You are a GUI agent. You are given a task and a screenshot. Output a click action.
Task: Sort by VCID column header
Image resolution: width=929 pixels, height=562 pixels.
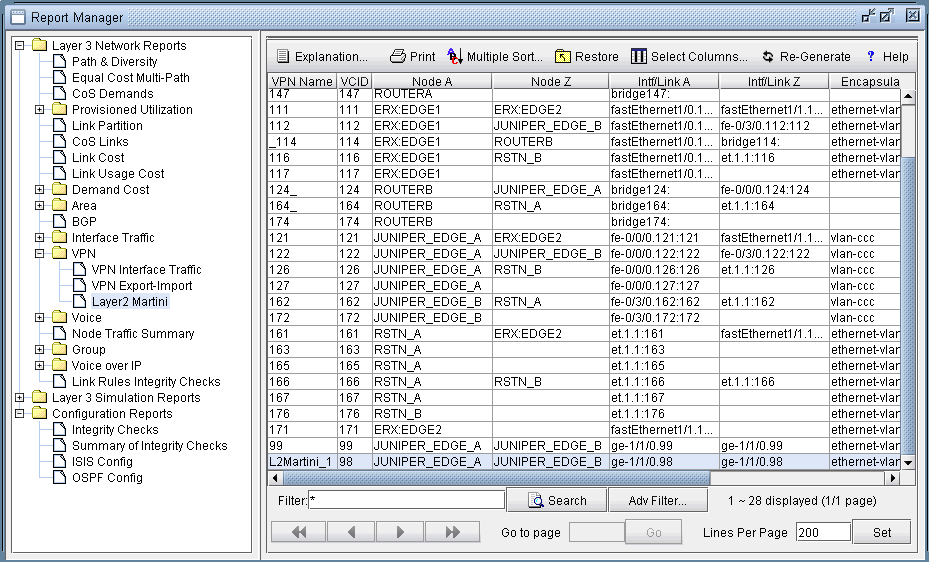(x=354, y=82)
